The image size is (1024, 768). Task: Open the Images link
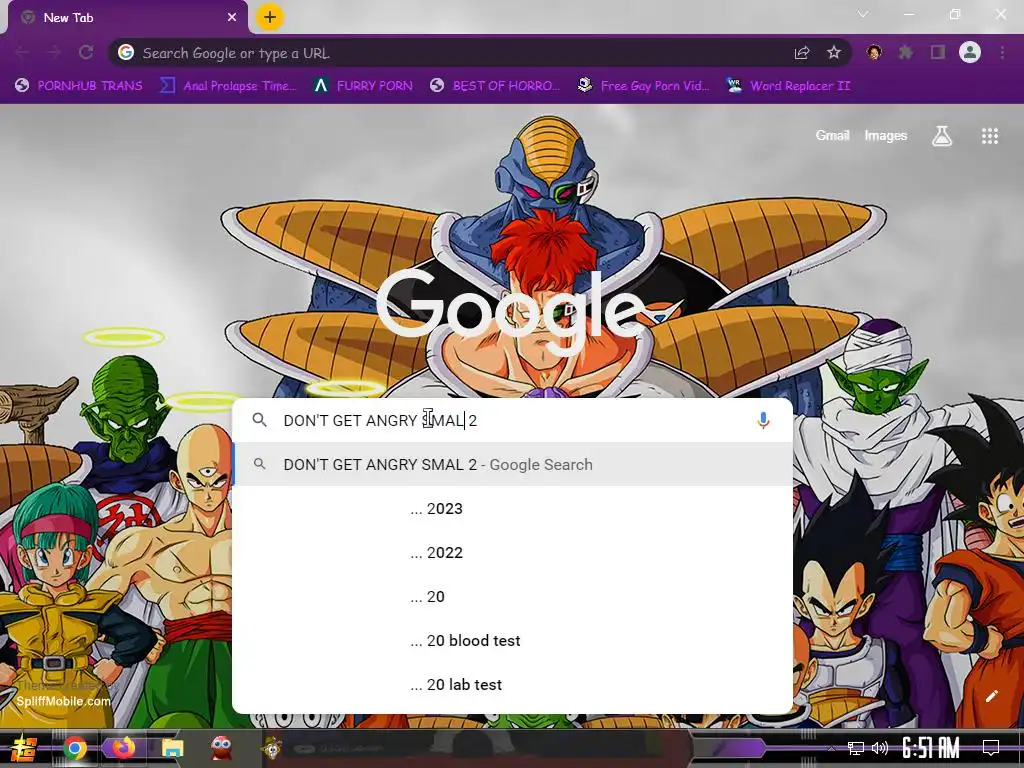click(886, 135)
